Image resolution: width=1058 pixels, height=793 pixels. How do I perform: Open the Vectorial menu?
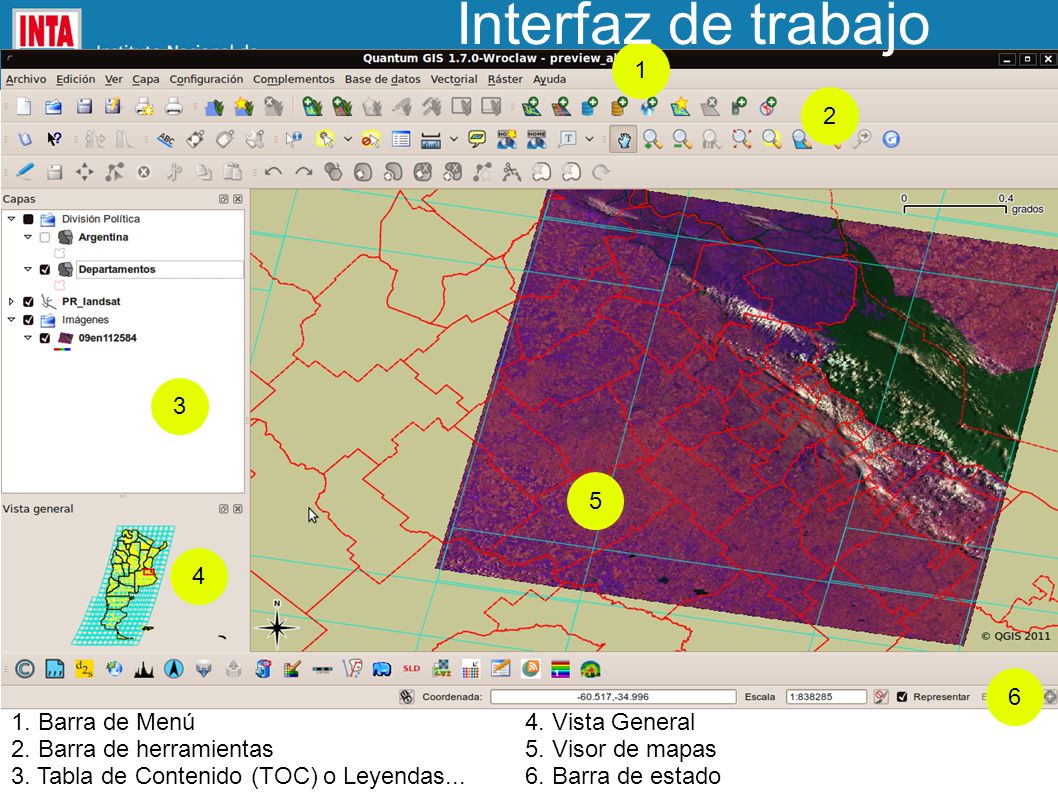point(453,79)
